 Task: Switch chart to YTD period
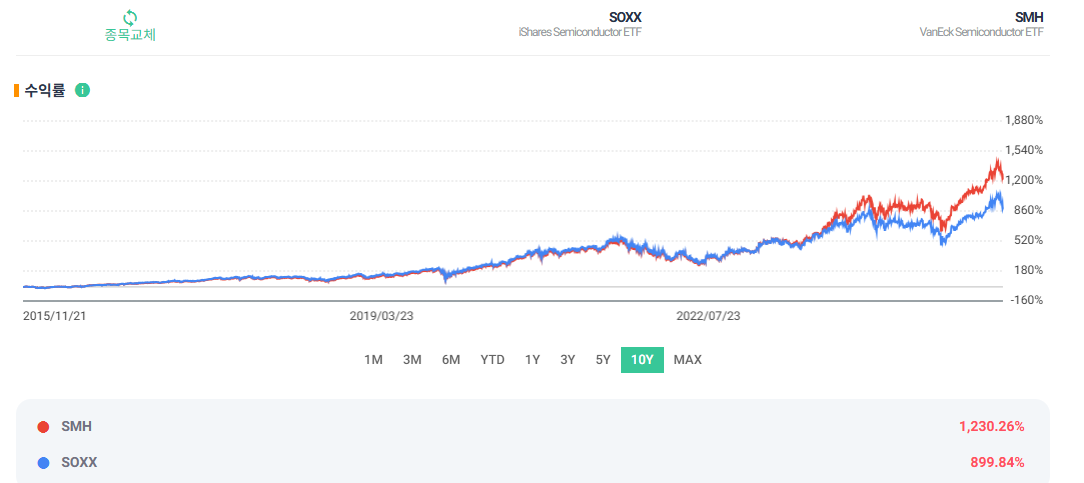(493, 359)
